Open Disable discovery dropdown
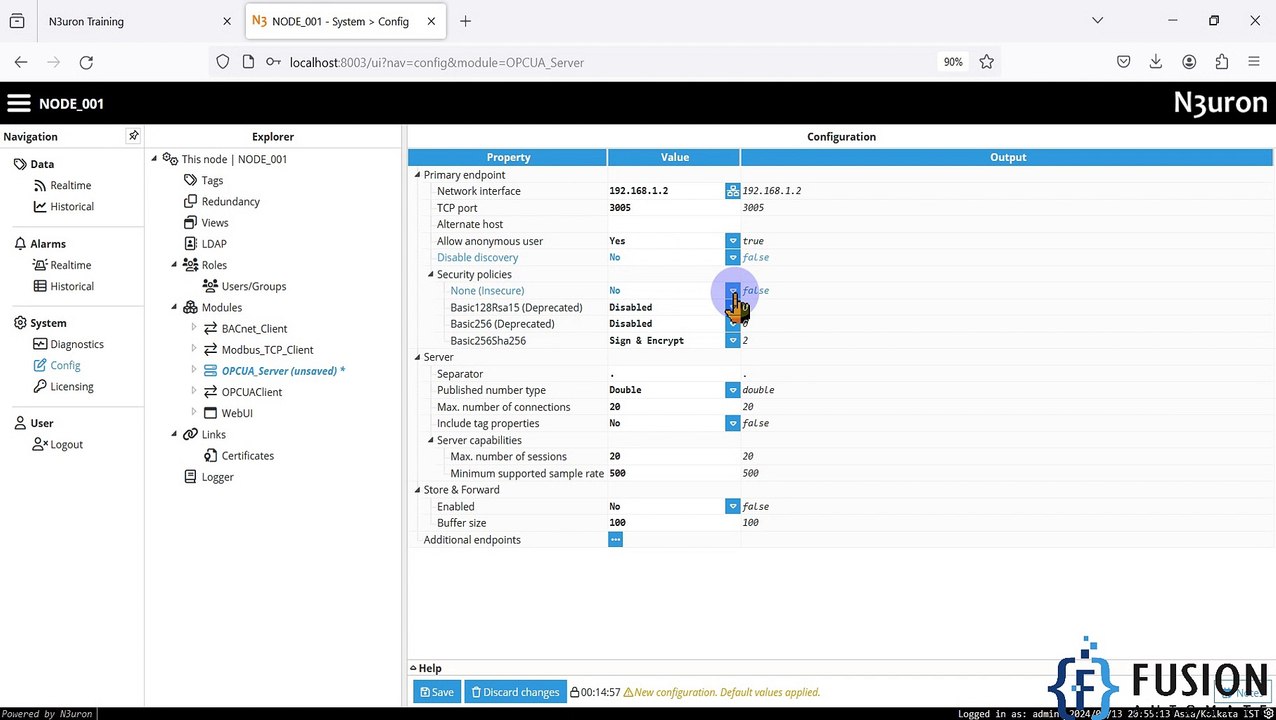This screenshot has width=1276, height=720. click(732, 258)
